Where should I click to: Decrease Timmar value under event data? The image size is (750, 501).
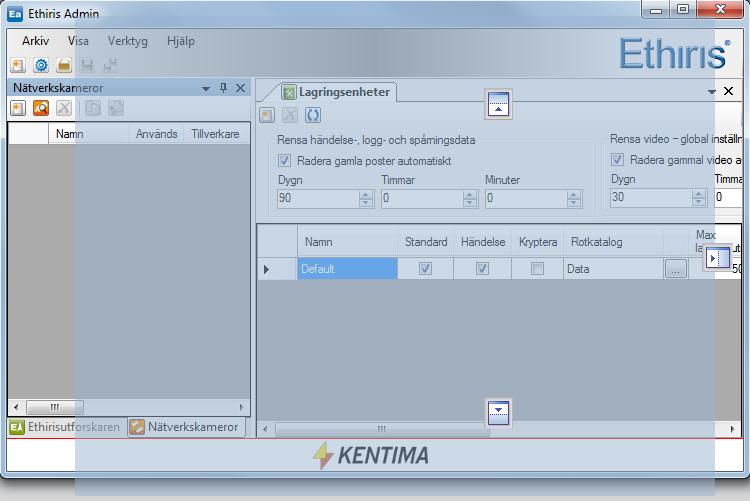pos(470,202)
